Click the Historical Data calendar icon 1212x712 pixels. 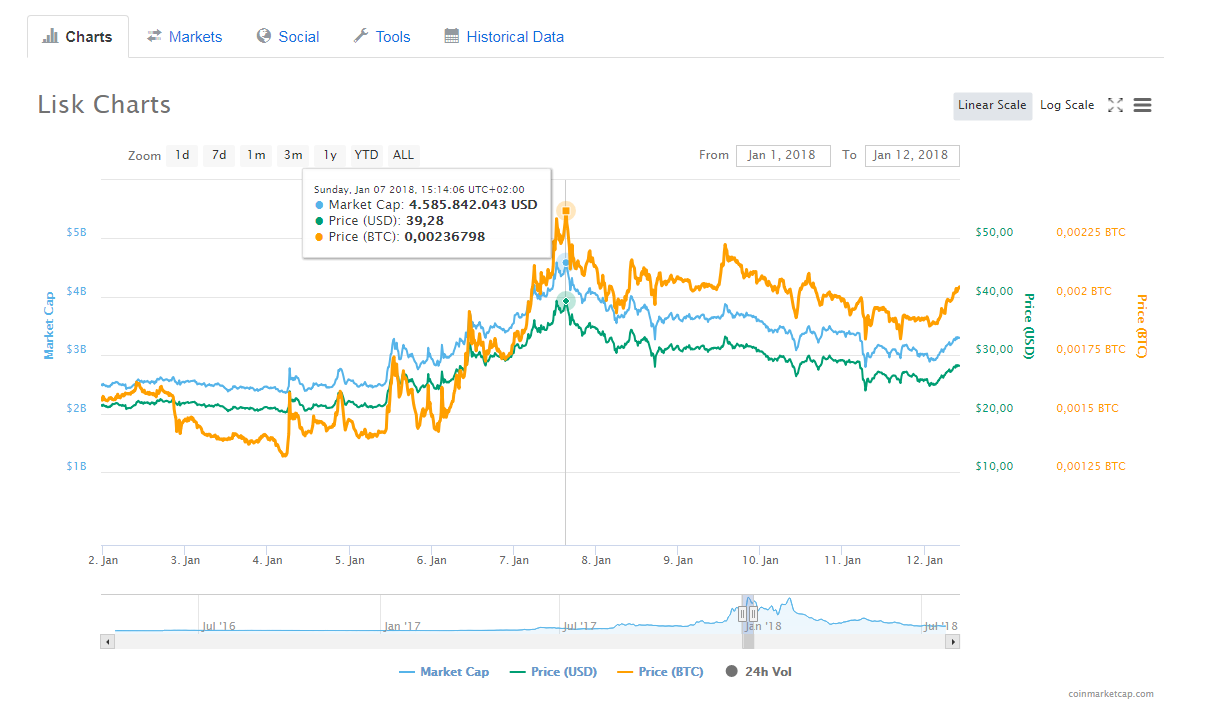click(x=452, y=36)
